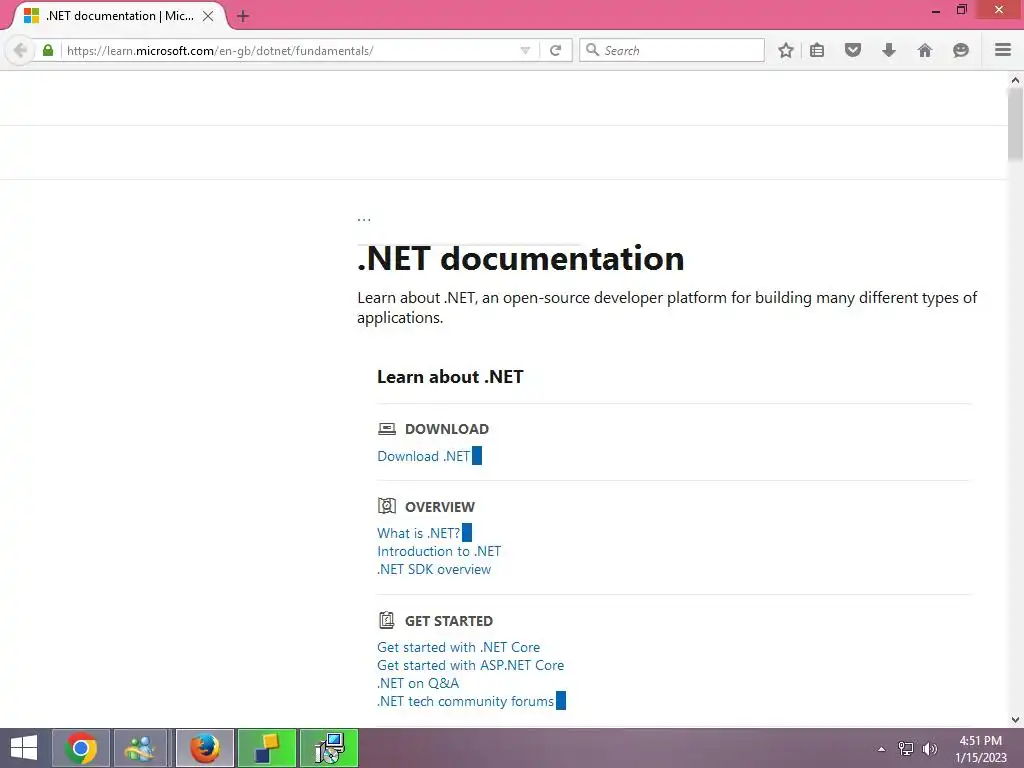Open the .NET on Q&A link

coord(418,683)
